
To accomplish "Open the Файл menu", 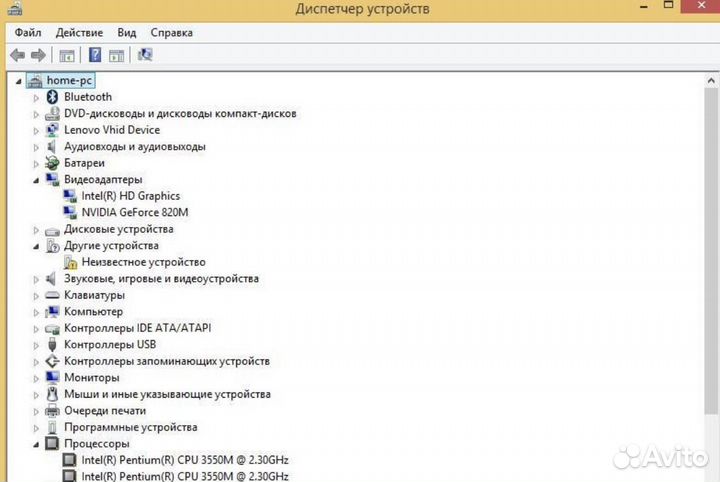I will (x=28, y=33).
